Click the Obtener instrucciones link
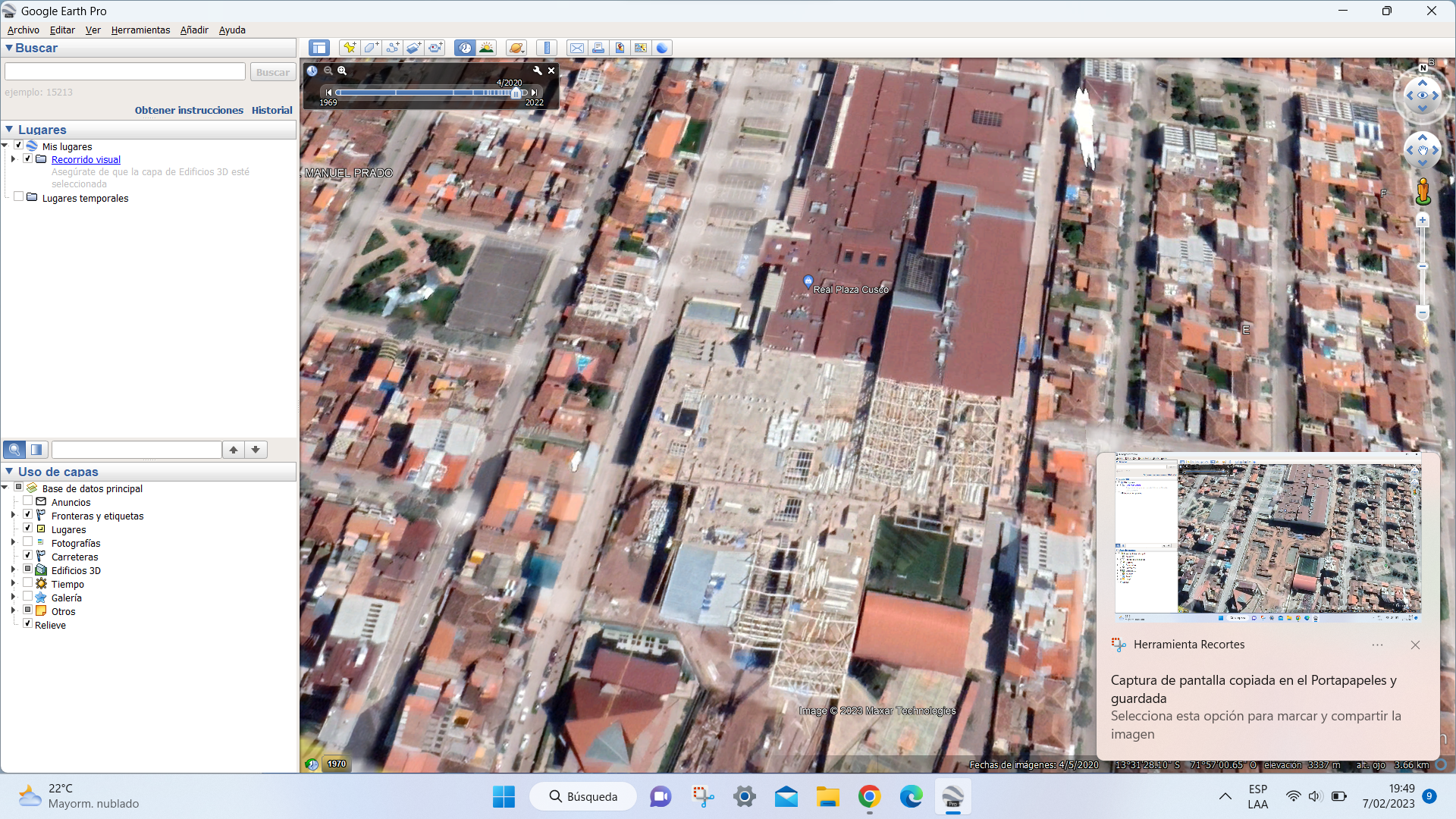This screenshot has height=819, width=1456. (189, 110)
